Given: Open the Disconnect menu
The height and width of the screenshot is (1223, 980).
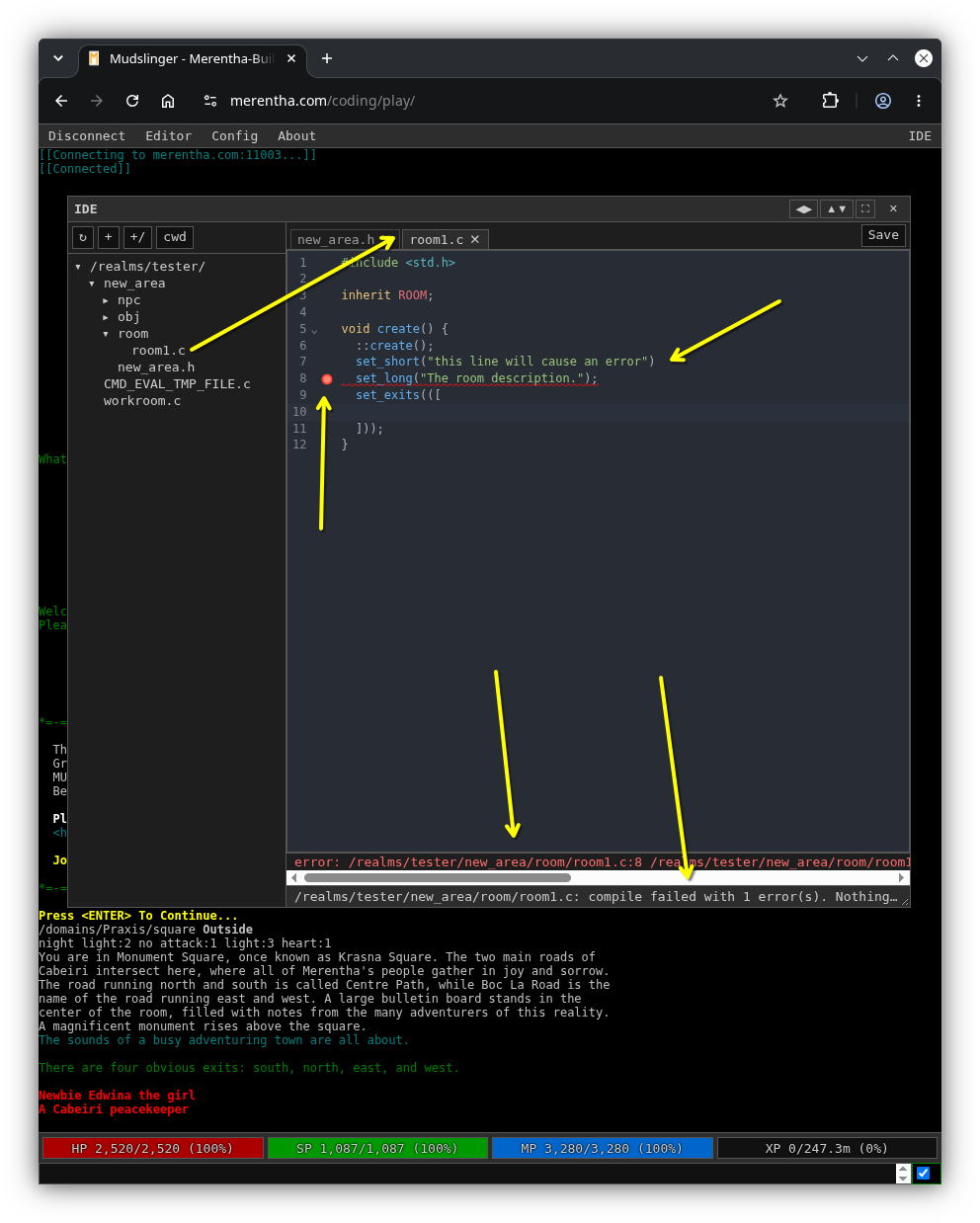Looking at the screenshot, I should tap(87, 136).
